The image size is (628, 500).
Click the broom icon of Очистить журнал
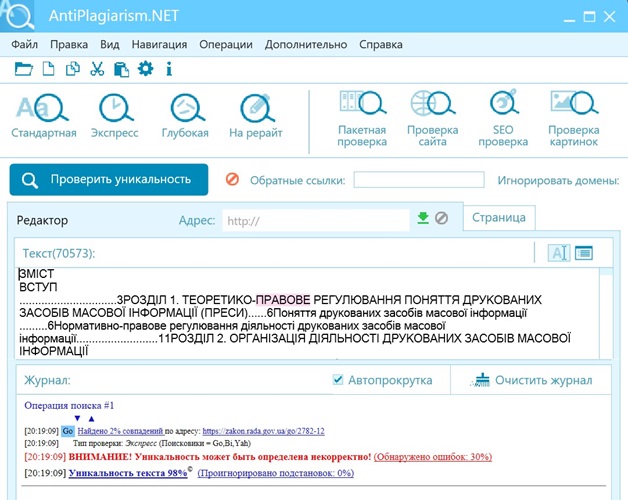pos(481,380)
